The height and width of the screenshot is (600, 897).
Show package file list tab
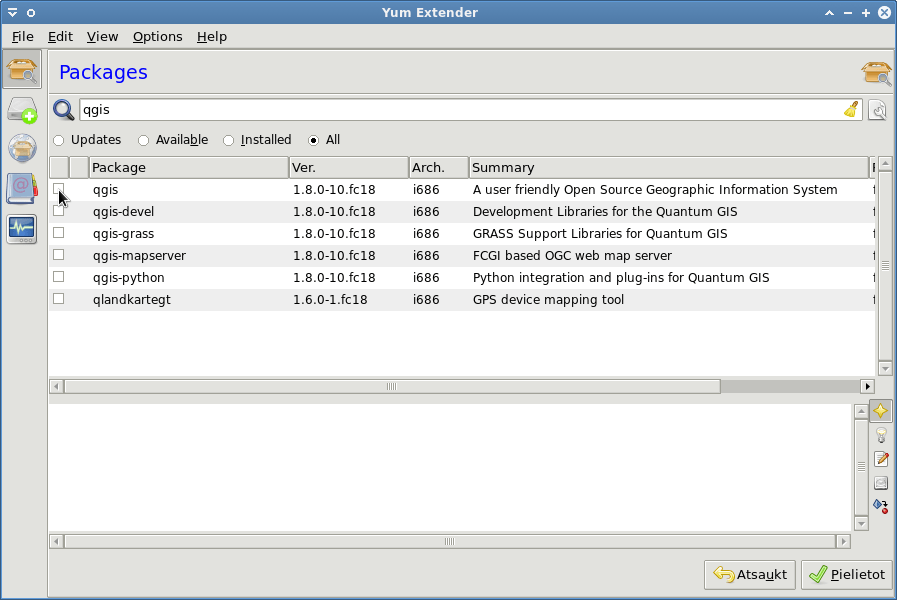pyautogui.click(x=881, y=483)
